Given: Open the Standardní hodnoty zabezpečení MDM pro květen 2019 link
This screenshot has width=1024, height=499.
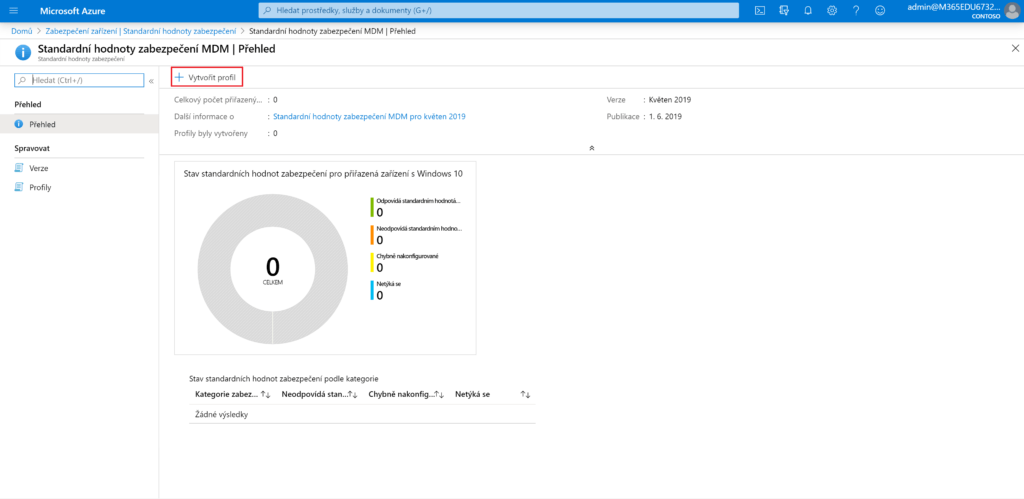Looking at the screenshot, I should [369, 116].
